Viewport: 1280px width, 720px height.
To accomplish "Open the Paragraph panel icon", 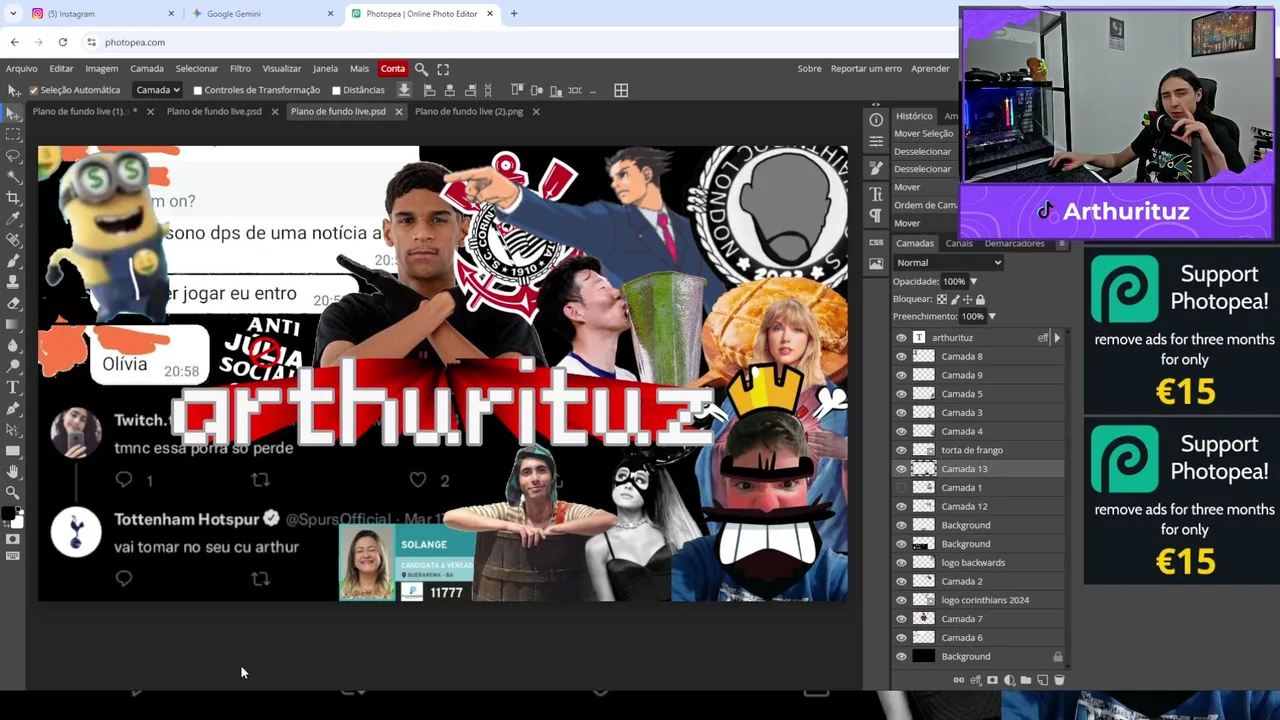I will click(876, 216).
